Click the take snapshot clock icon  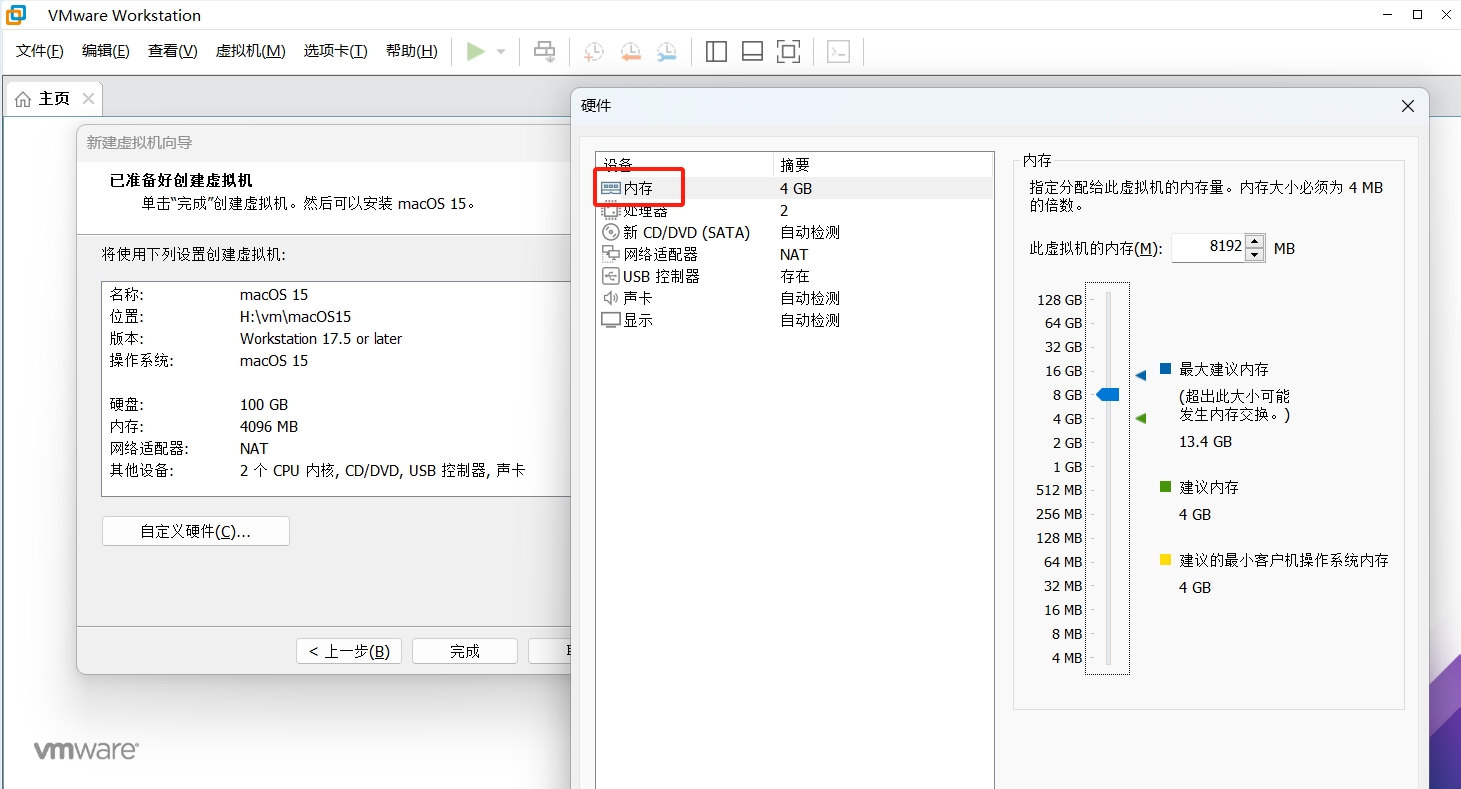594,52
